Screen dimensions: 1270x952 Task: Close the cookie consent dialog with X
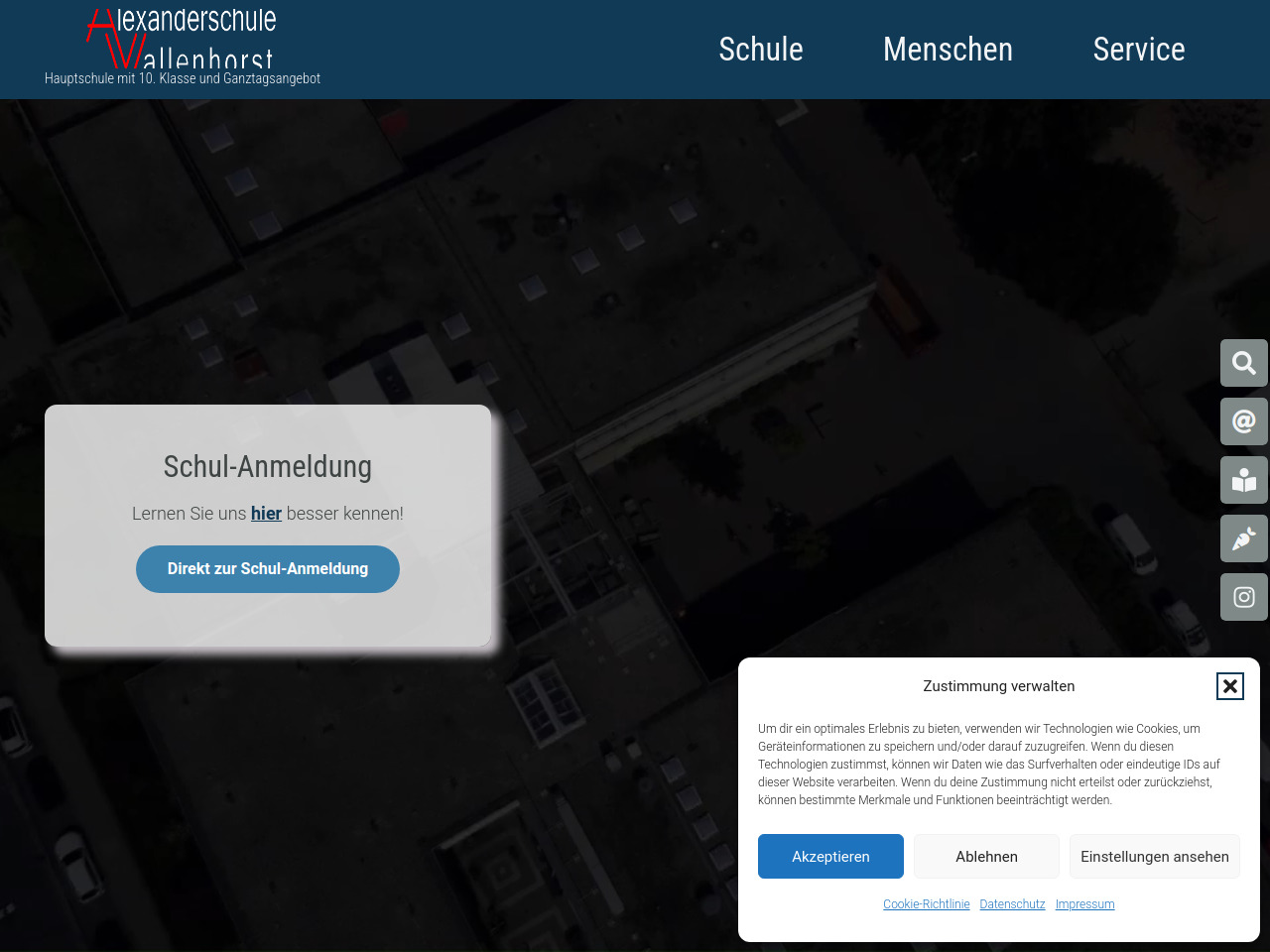[x=1229, y=686]
